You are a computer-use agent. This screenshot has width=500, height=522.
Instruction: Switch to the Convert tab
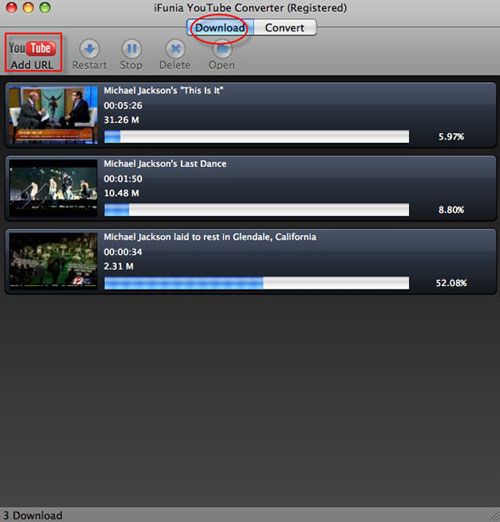pyautogui.click(x=285, y=28)
